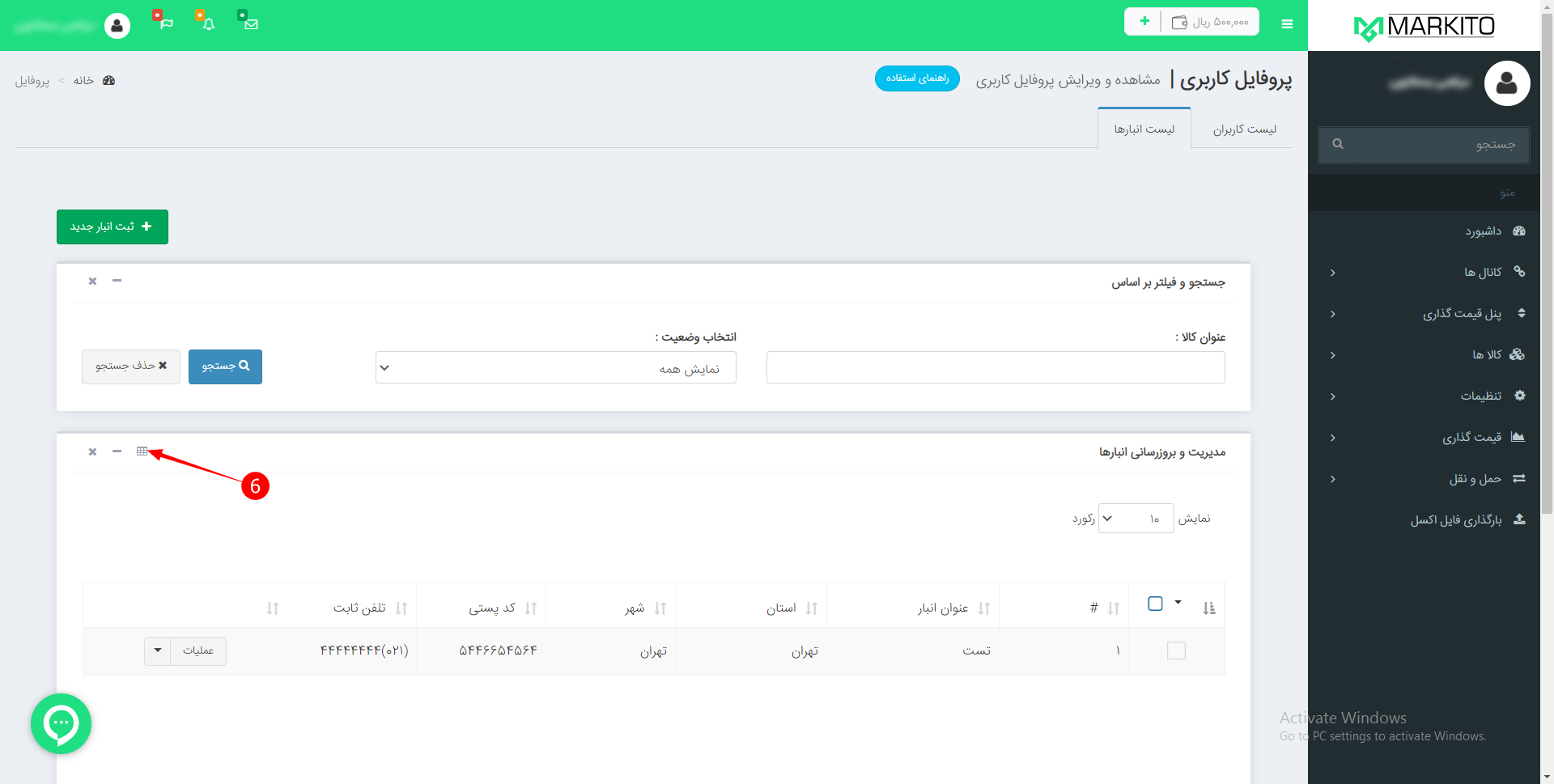Click the sidebar search magnifier icon
This screenshot has width=1554, height=784.
click(1338, 144)
